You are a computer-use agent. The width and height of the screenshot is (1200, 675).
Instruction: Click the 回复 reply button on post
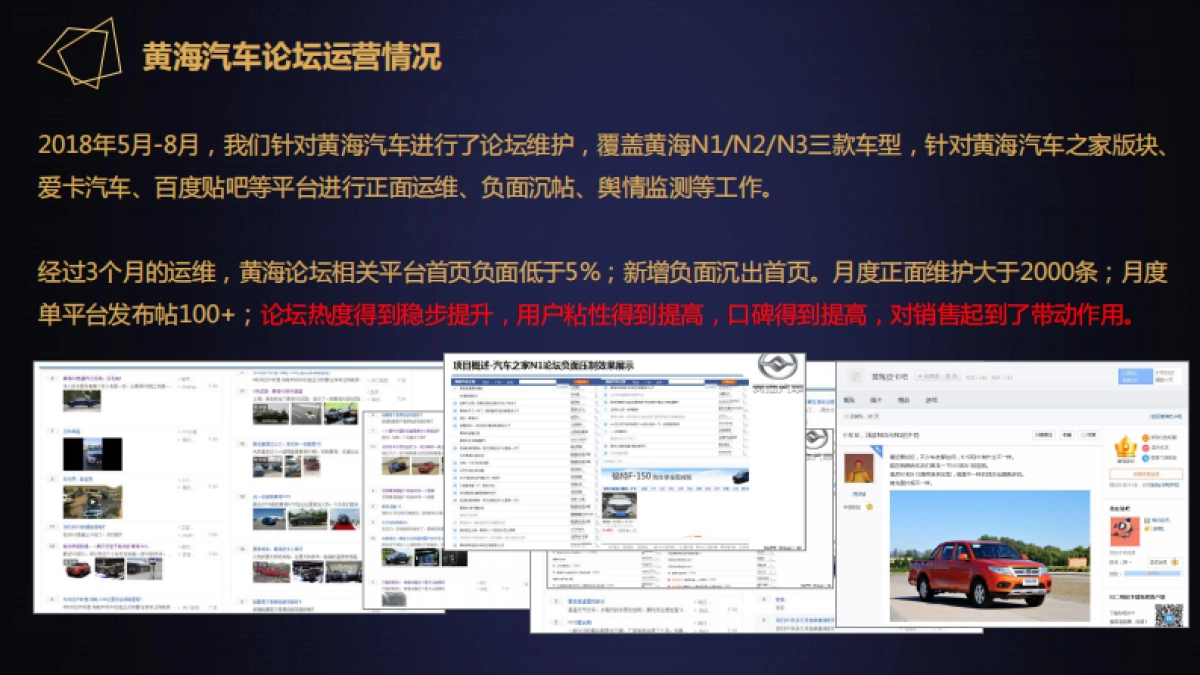[x=1090, y=435]
